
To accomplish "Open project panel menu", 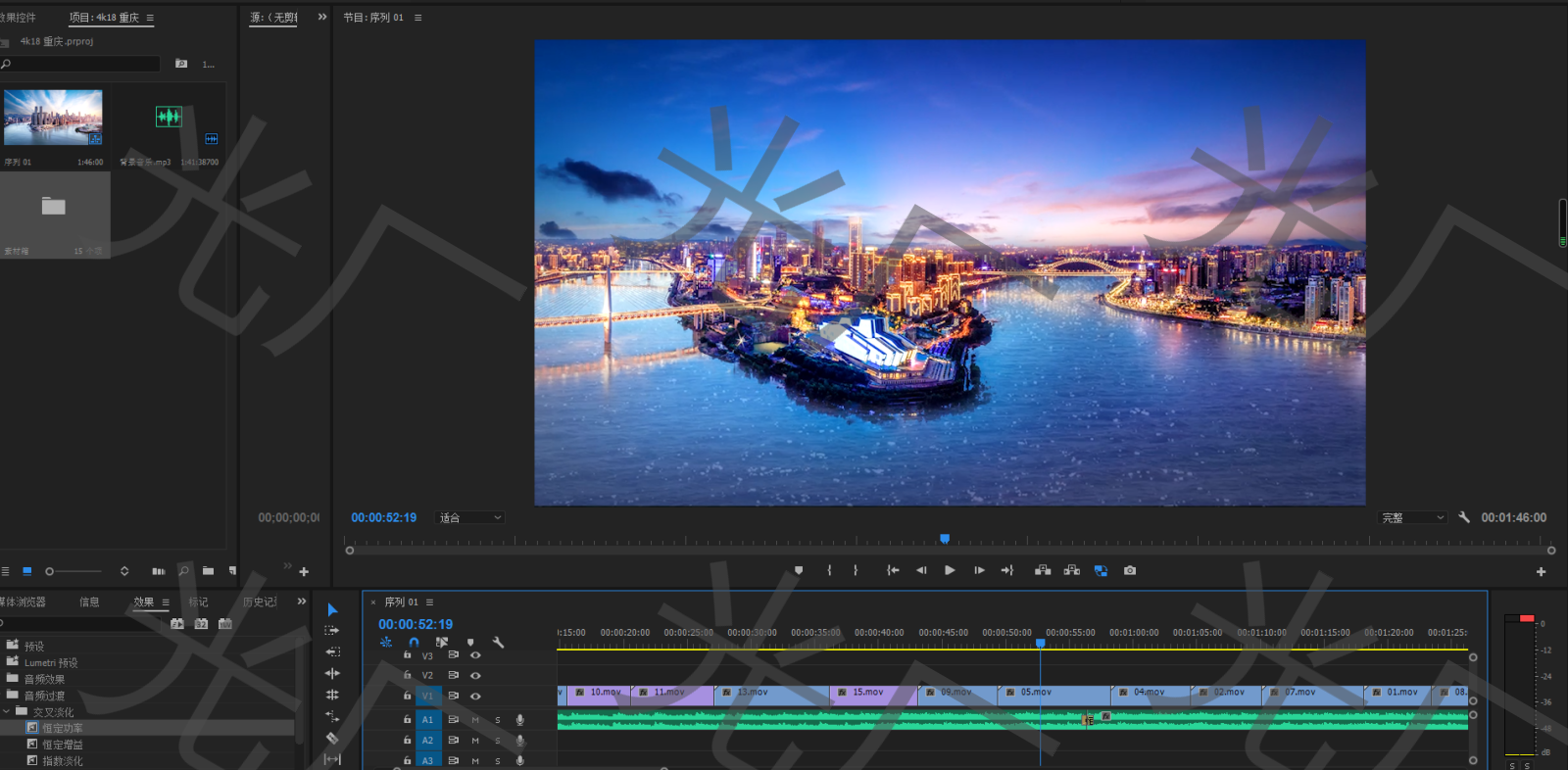I will click(x=150, y=18).
